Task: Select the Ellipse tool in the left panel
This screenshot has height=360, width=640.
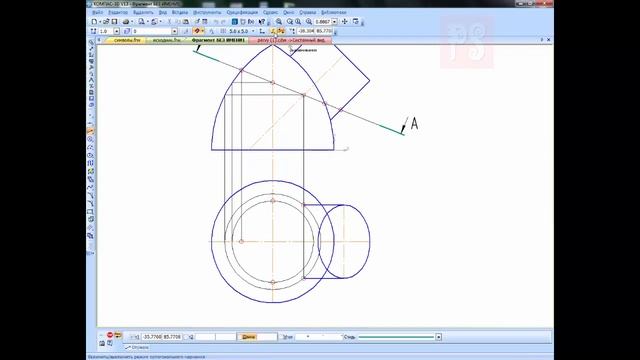Action: click(x=91, y=155)
